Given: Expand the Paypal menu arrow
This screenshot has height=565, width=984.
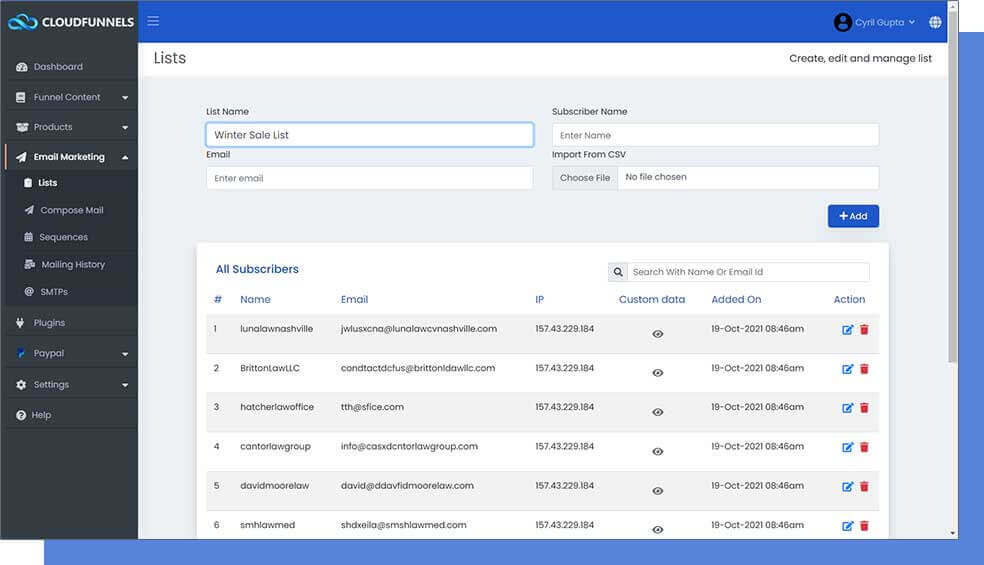Looking at the screenshot, I should (x=125, y=354).
